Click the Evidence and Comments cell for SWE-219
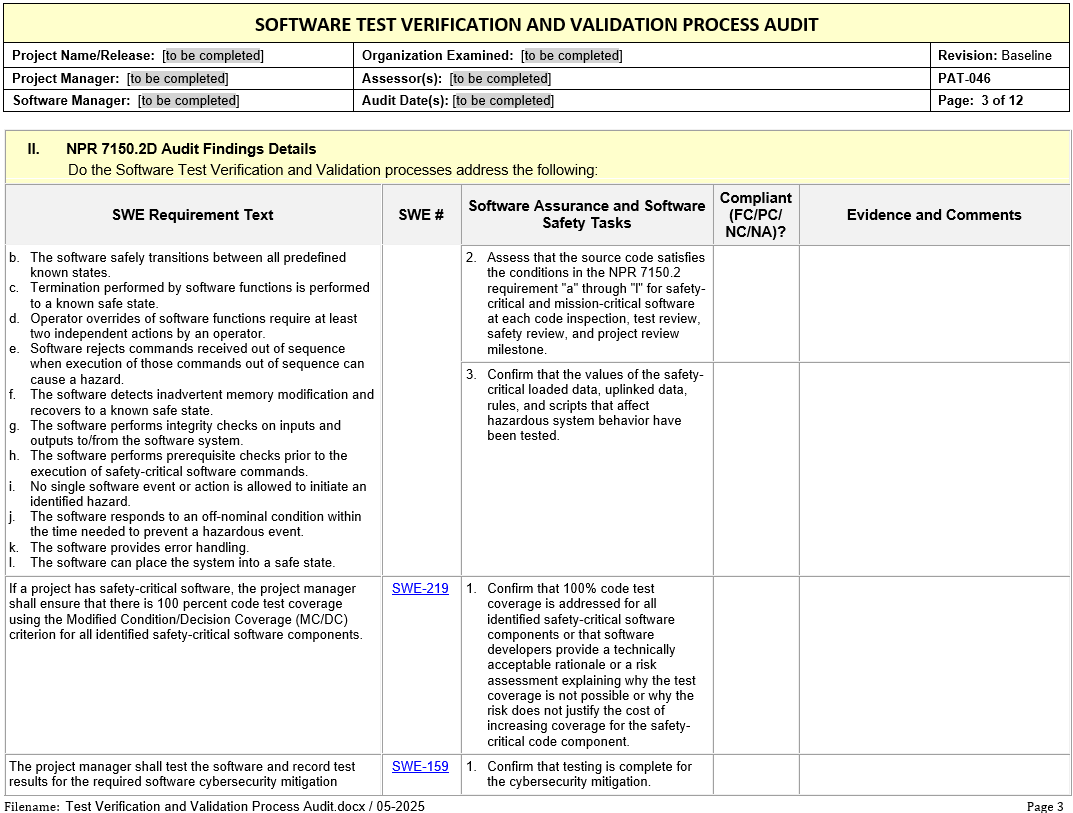1073x813 pixels. click(934, 665)
